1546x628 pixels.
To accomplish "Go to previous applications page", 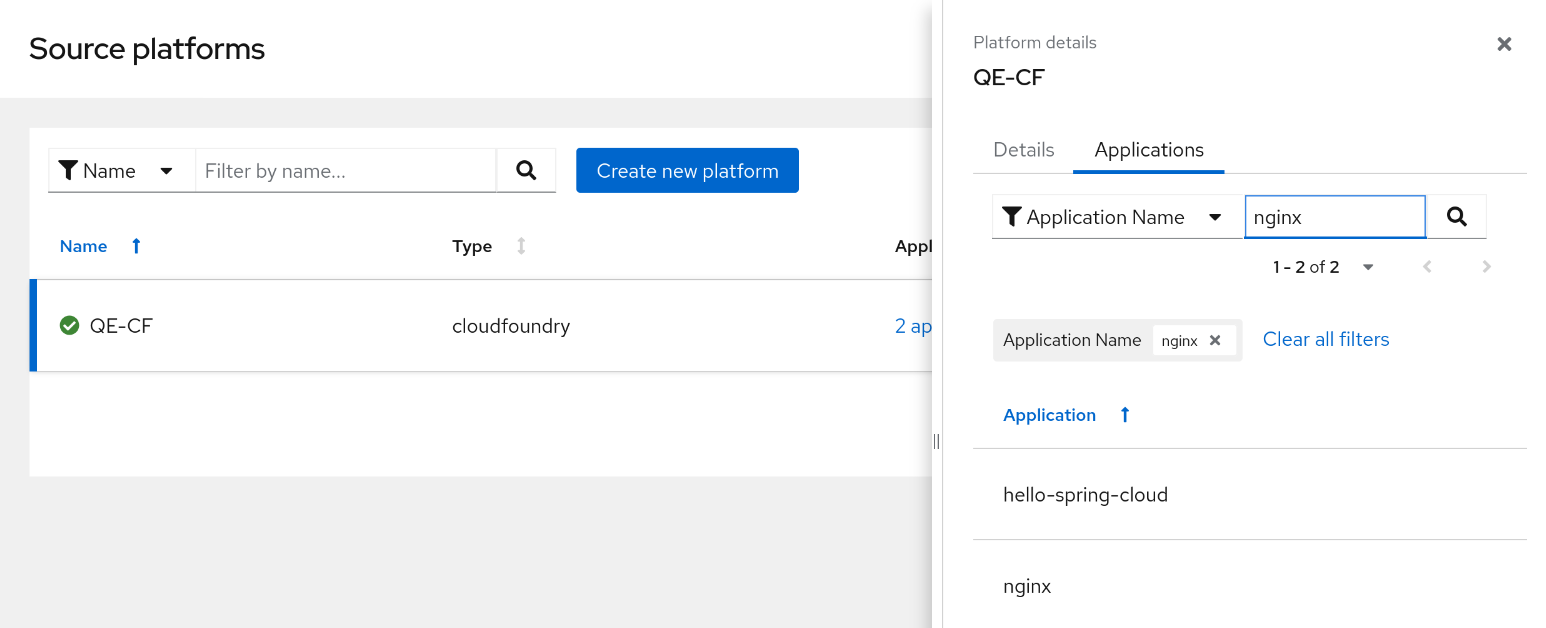I will point(1427,267).
